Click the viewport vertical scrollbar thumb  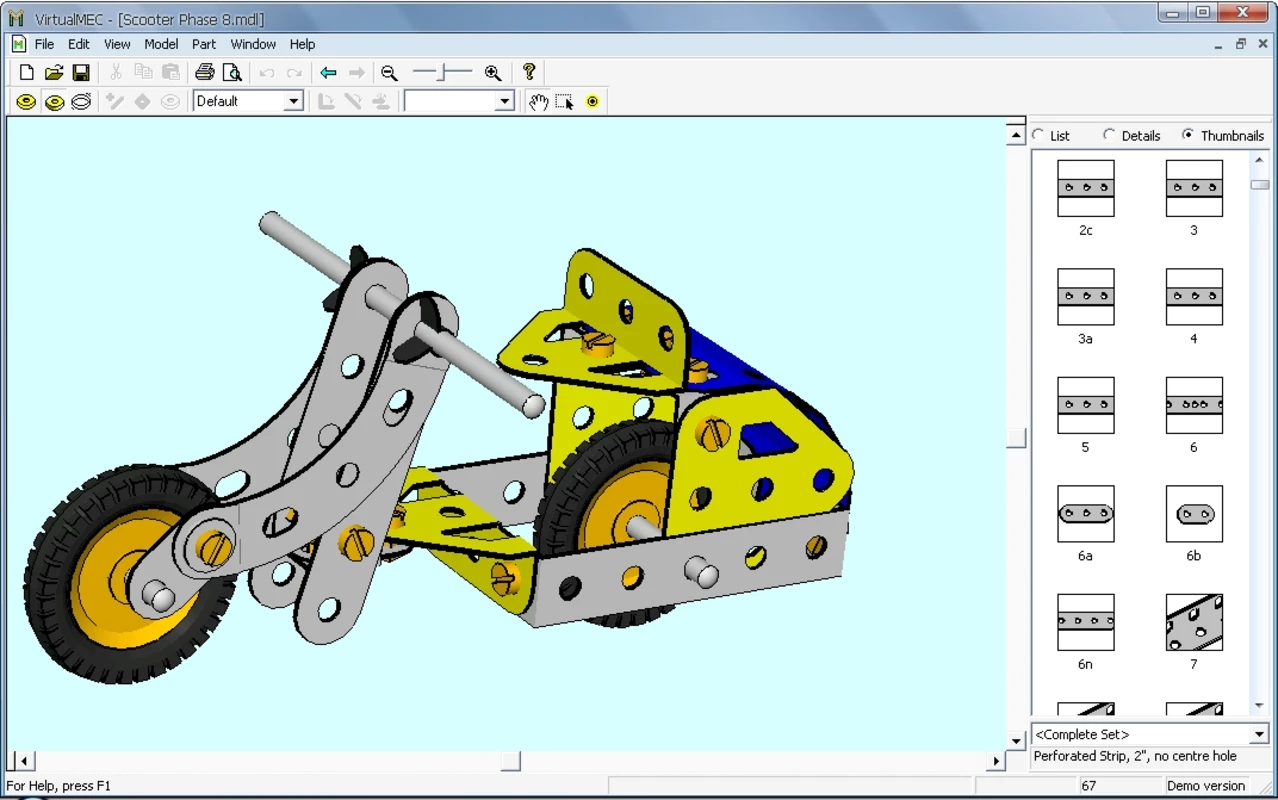tap(1016, 438)
